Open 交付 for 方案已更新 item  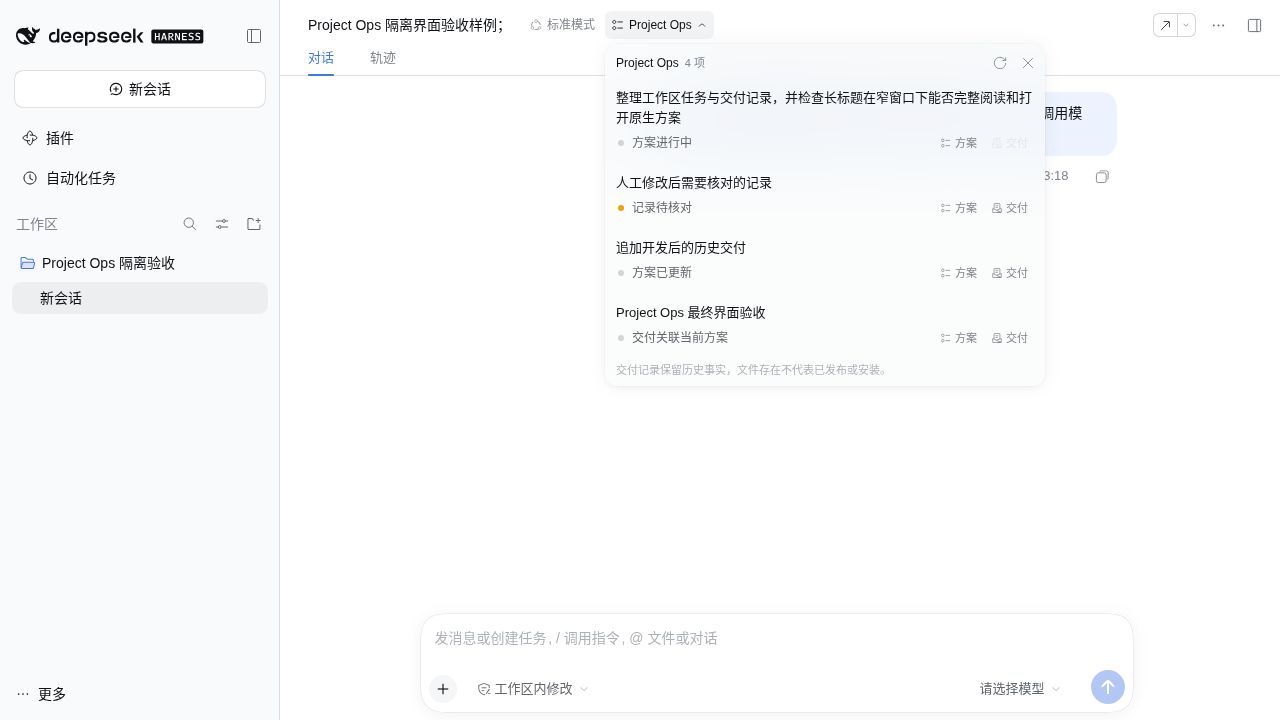[x=1010, y=273]
